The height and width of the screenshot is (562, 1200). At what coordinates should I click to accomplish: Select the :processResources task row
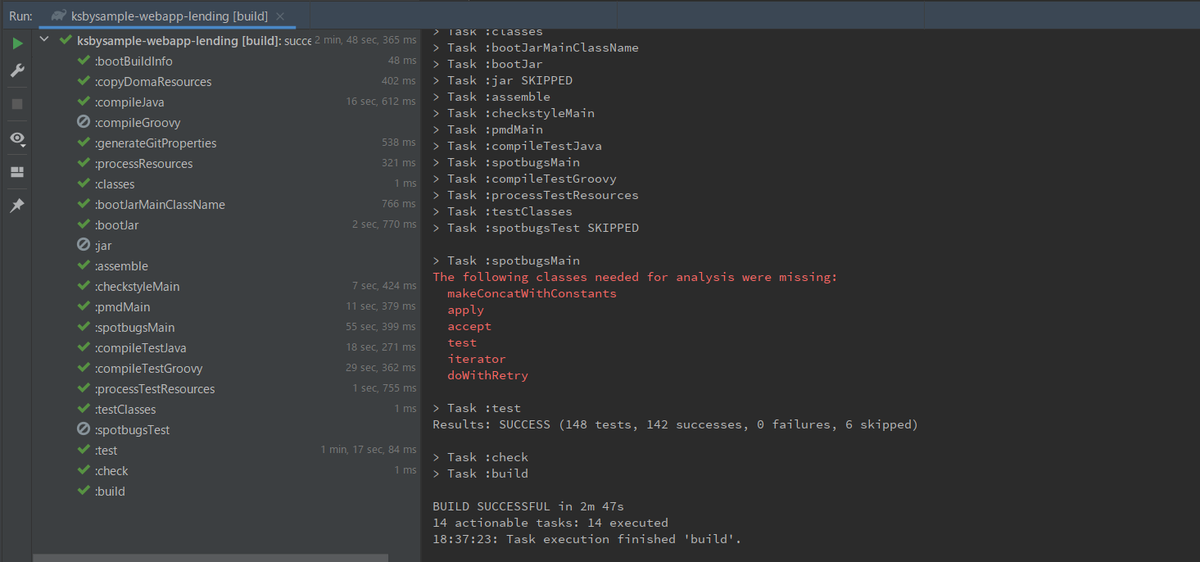click(226, 164)
